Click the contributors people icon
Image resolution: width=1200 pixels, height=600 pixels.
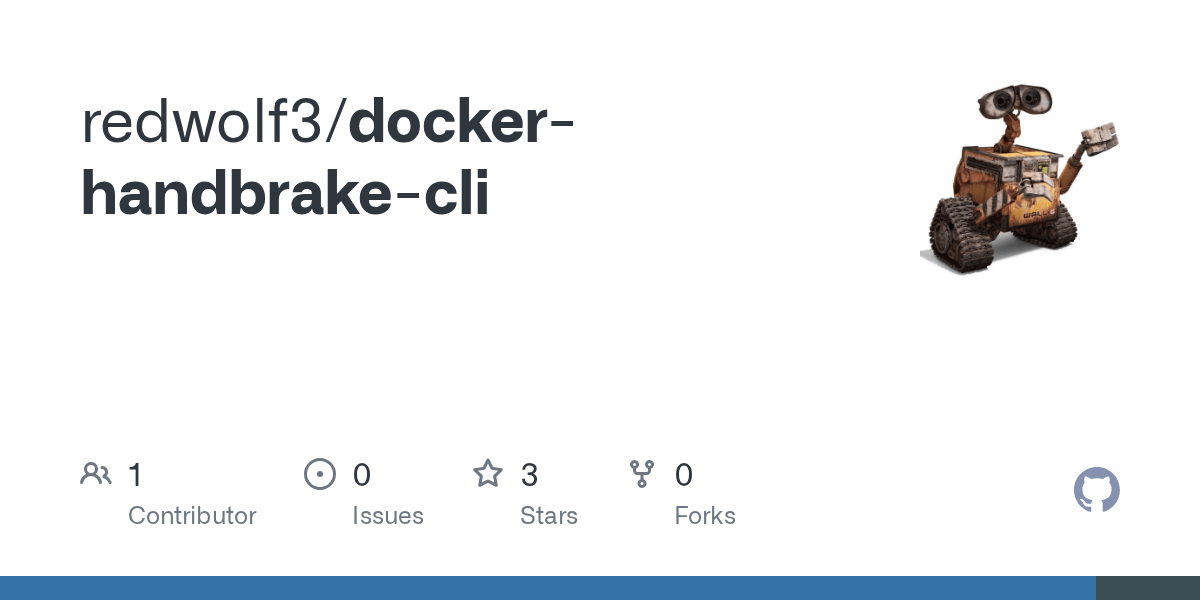[96, 474]
